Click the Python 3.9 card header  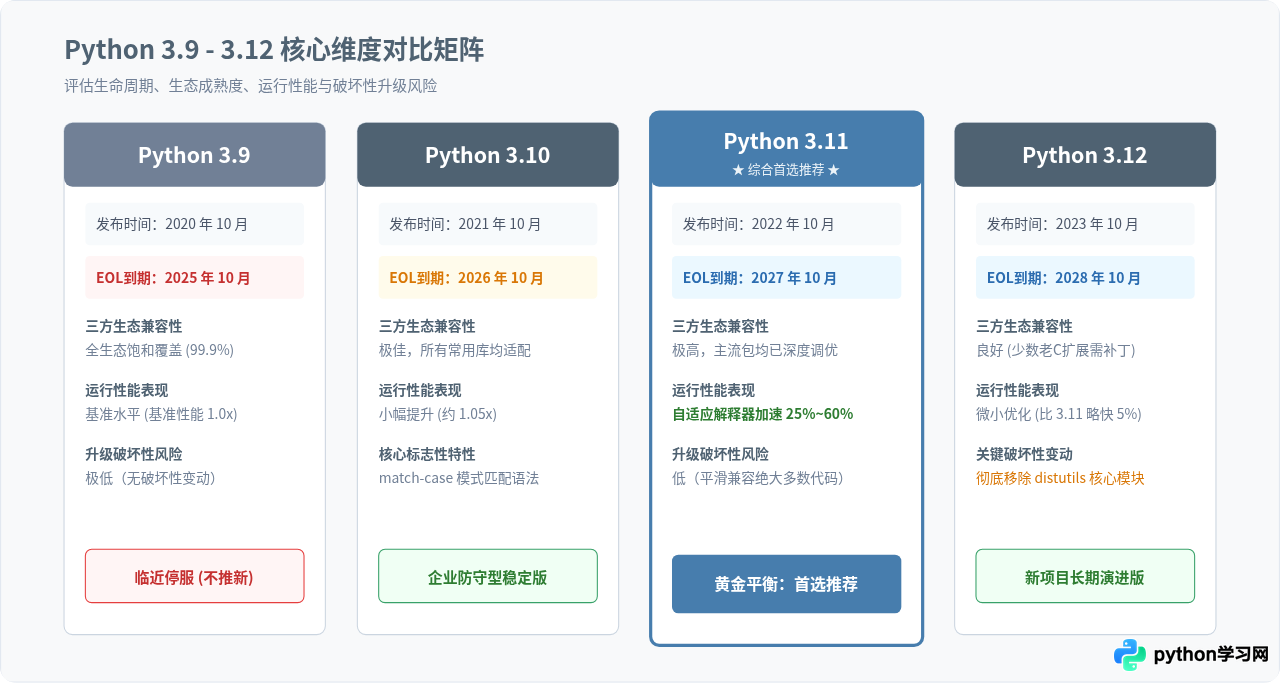coord(194,155)
